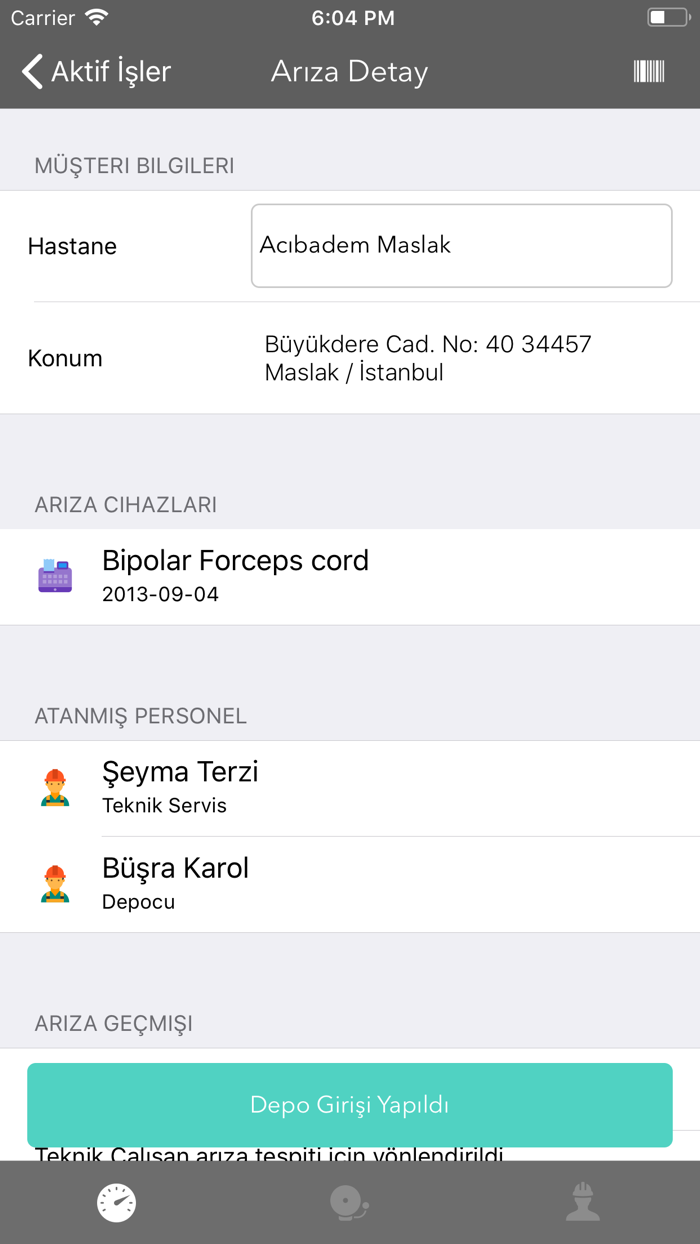Select the worker personnel icon
Screen dimensions: 700x1244
583,1202
